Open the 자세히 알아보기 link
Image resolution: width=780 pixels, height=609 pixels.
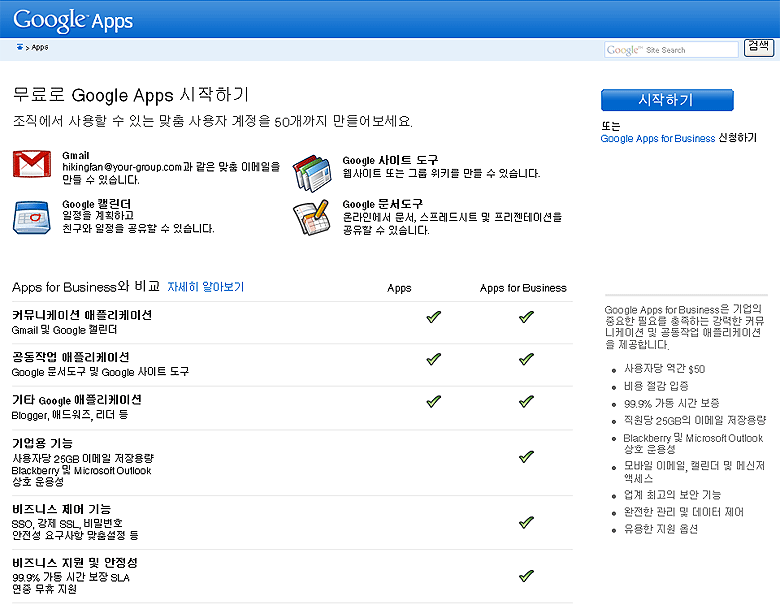point(205,287)
